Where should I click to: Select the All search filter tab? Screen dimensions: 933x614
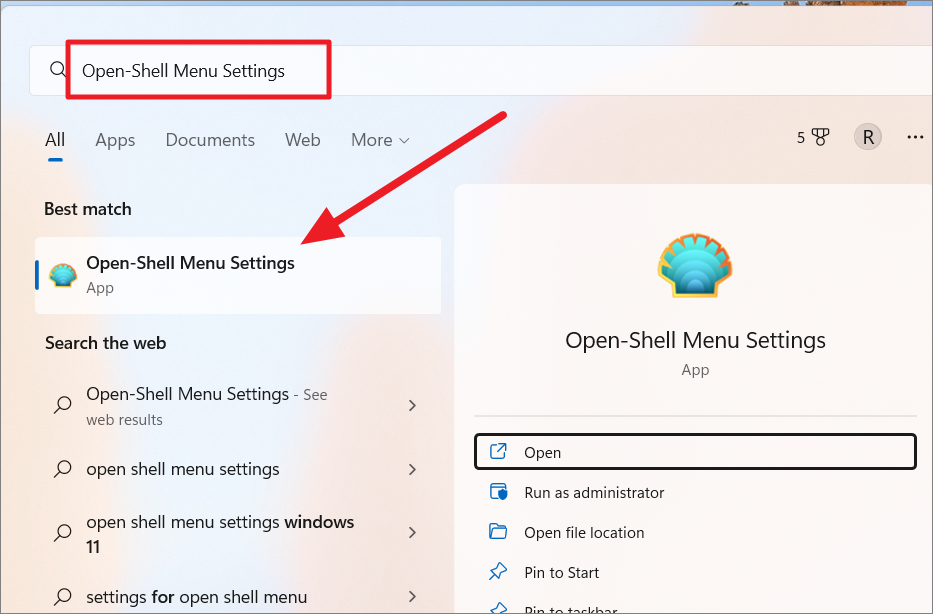tap(55, 140)
